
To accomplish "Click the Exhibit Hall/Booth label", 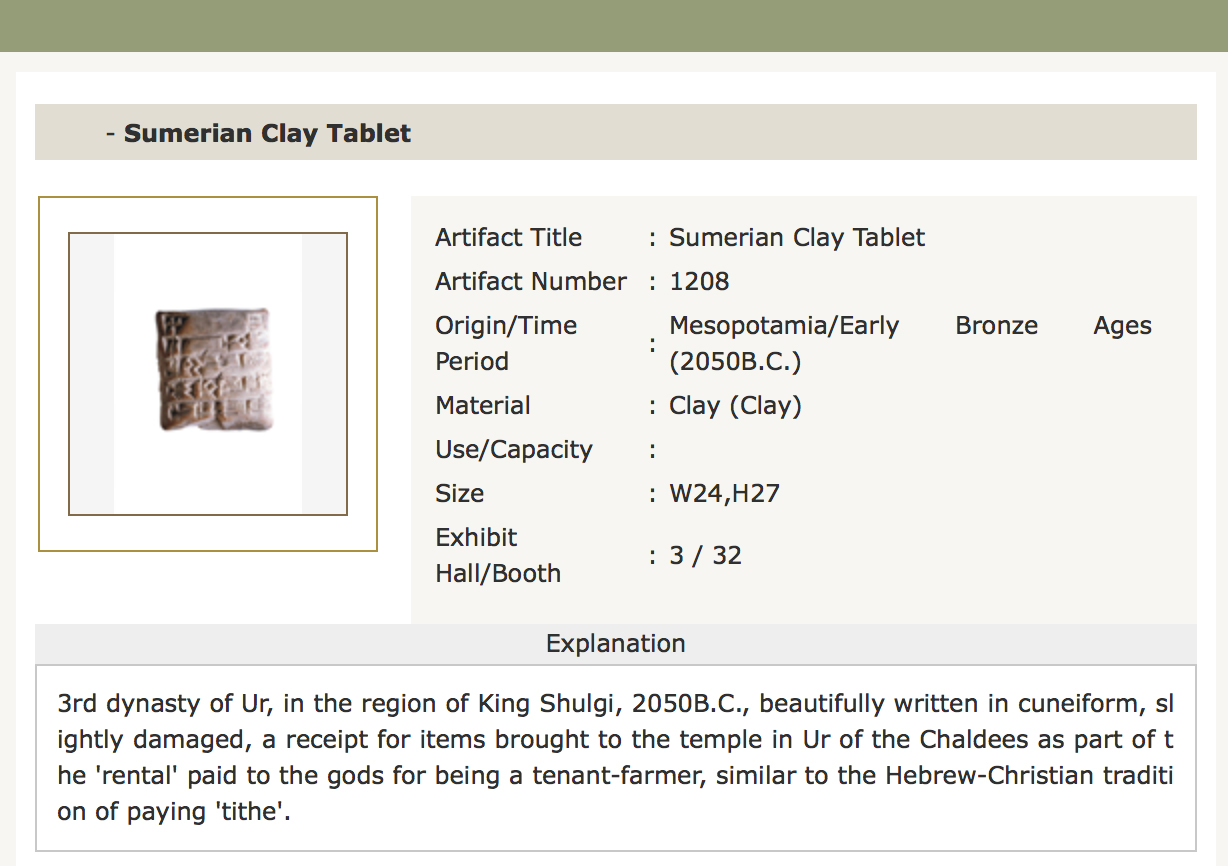I will click(x=497, y=555).
